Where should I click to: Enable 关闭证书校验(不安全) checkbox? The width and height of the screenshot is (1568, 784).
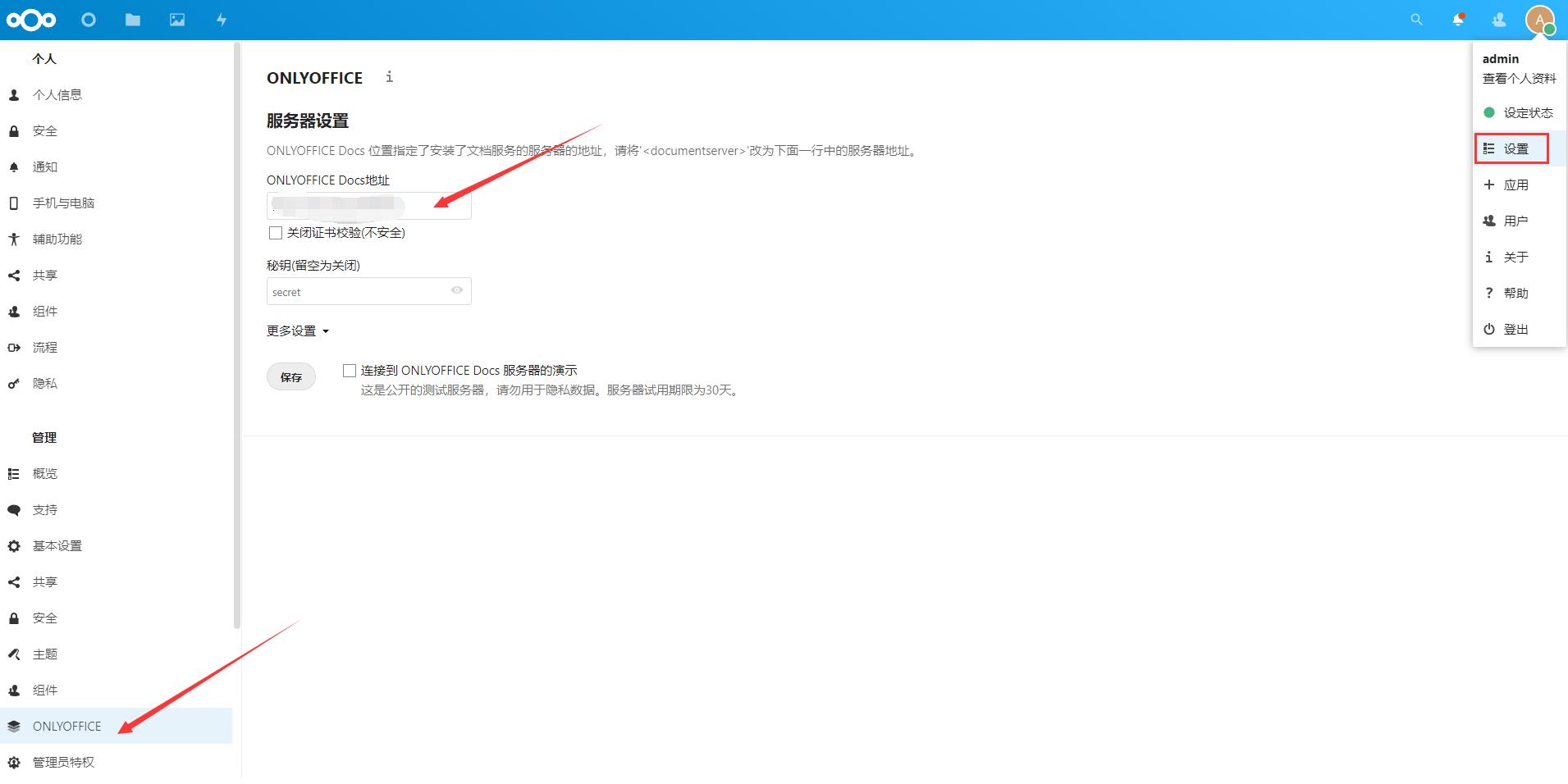tap(276, 233)
